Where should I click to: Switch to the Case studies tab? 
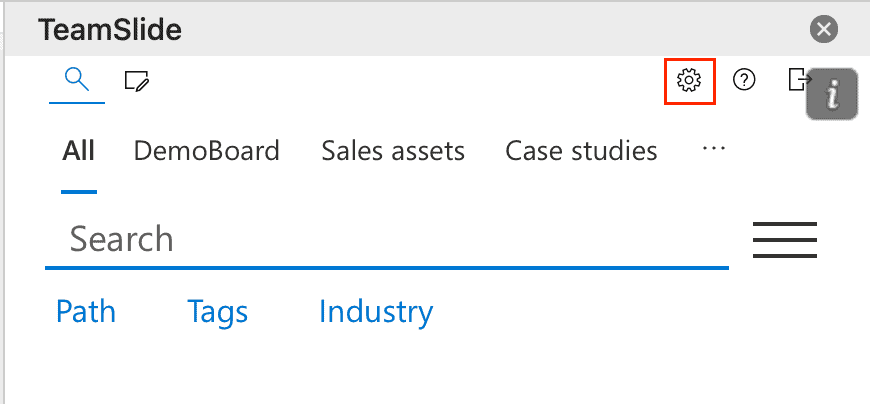pyautogui.click(x=581, y=151)
